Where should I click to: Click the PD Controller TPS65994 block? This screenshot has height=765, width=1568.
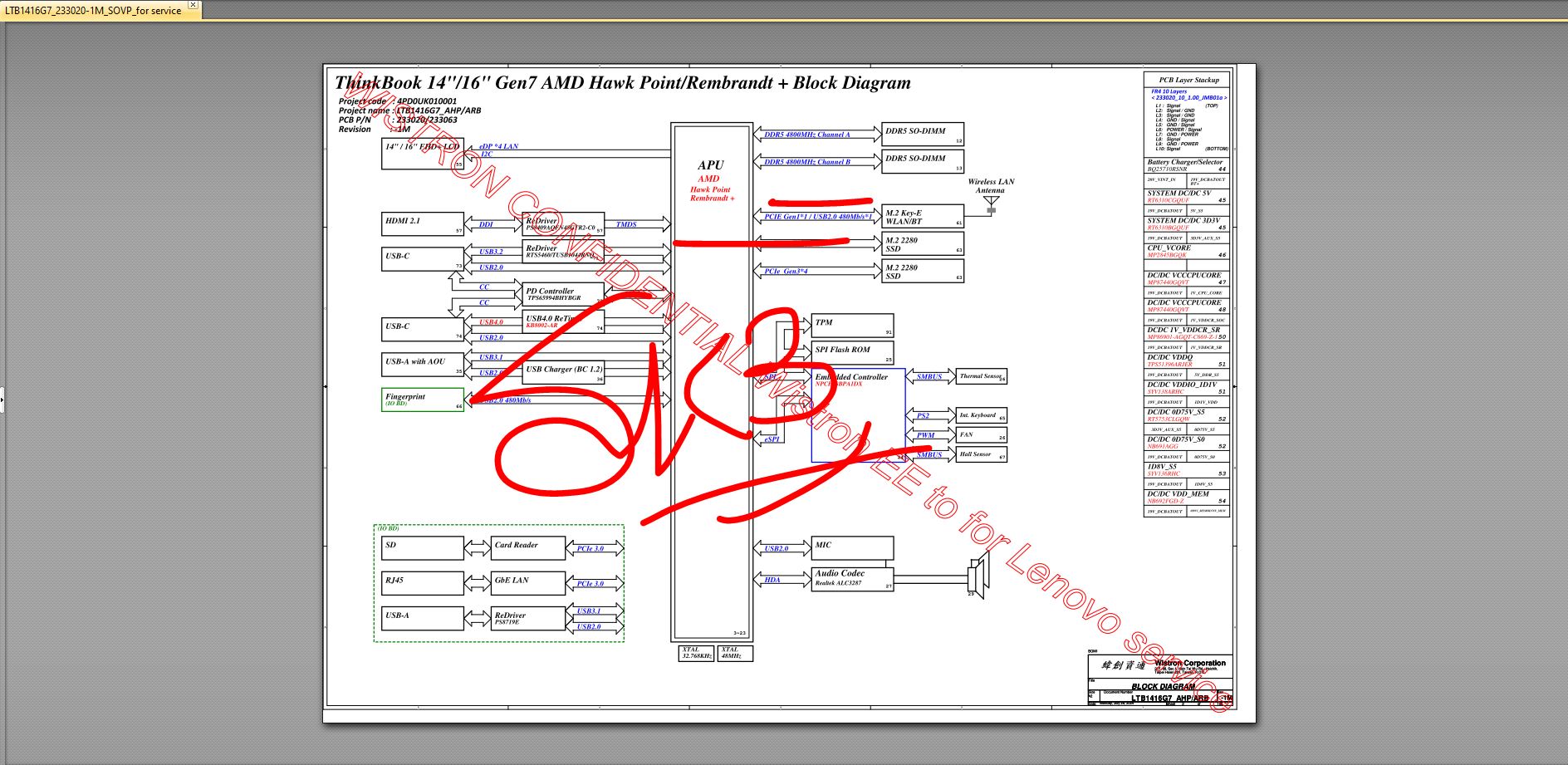click(x=563, y=295)
